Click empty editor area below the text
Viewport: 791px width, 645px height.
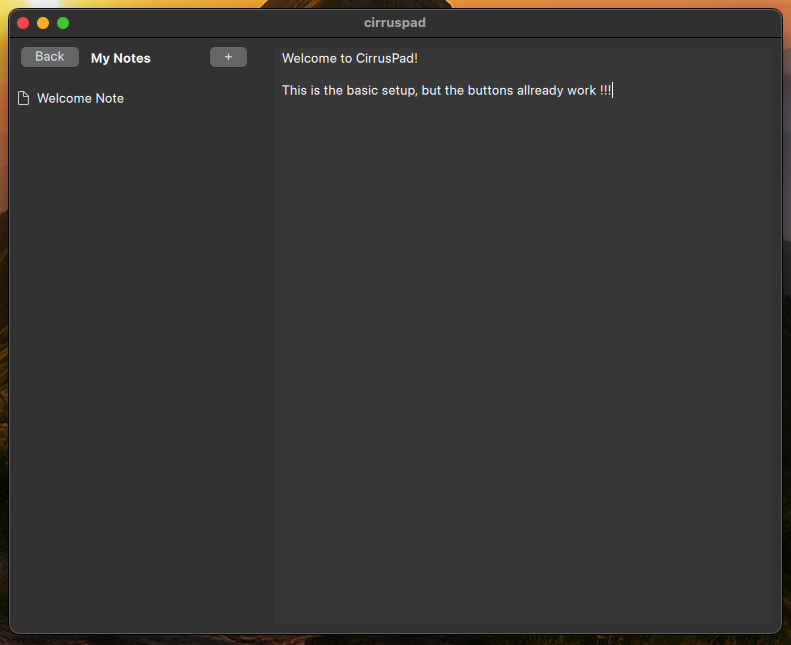tap(525, 350)
